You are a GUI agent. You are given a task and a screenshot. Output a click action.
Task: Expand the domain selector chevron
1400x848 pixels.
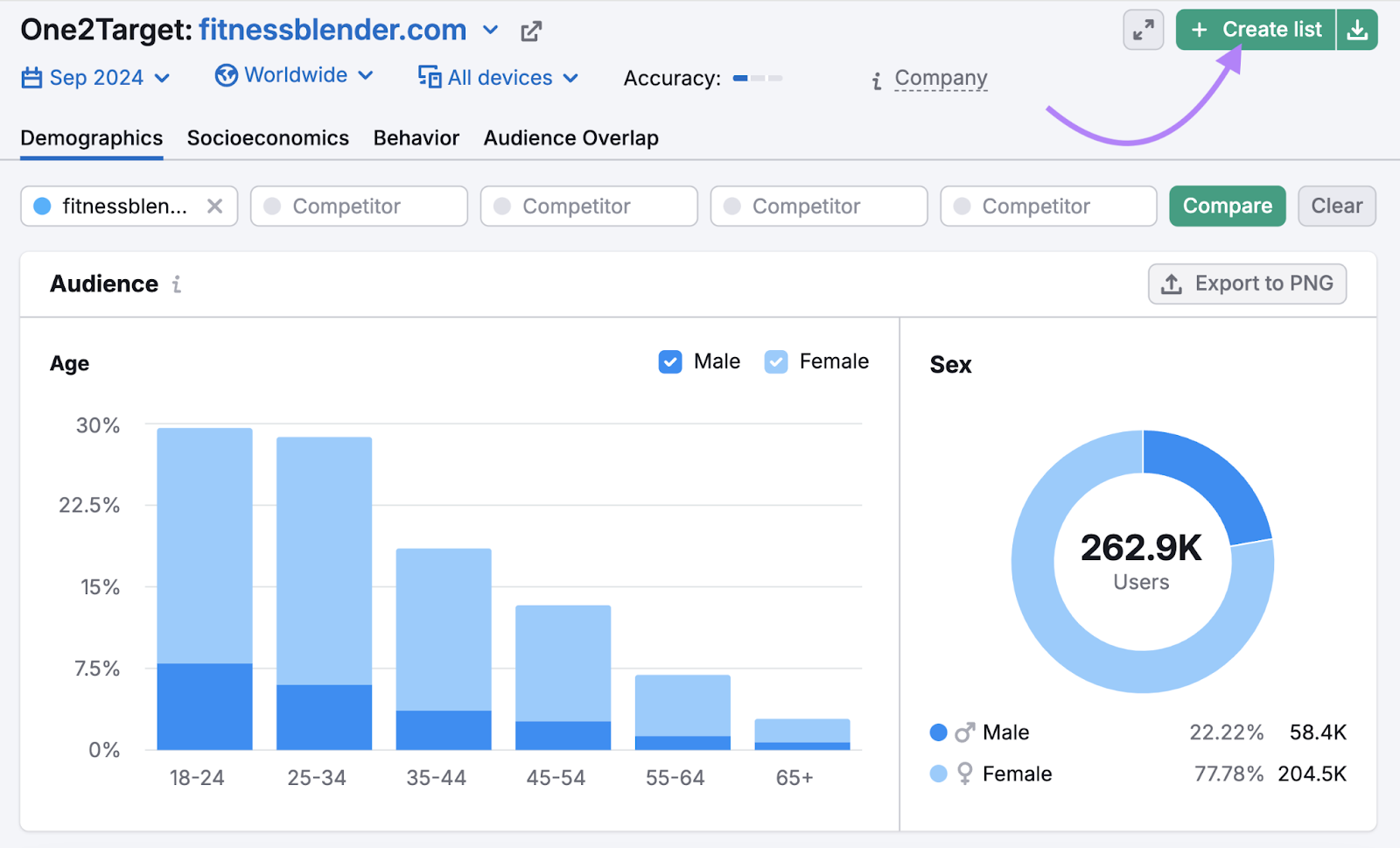[x=491, y=31]
